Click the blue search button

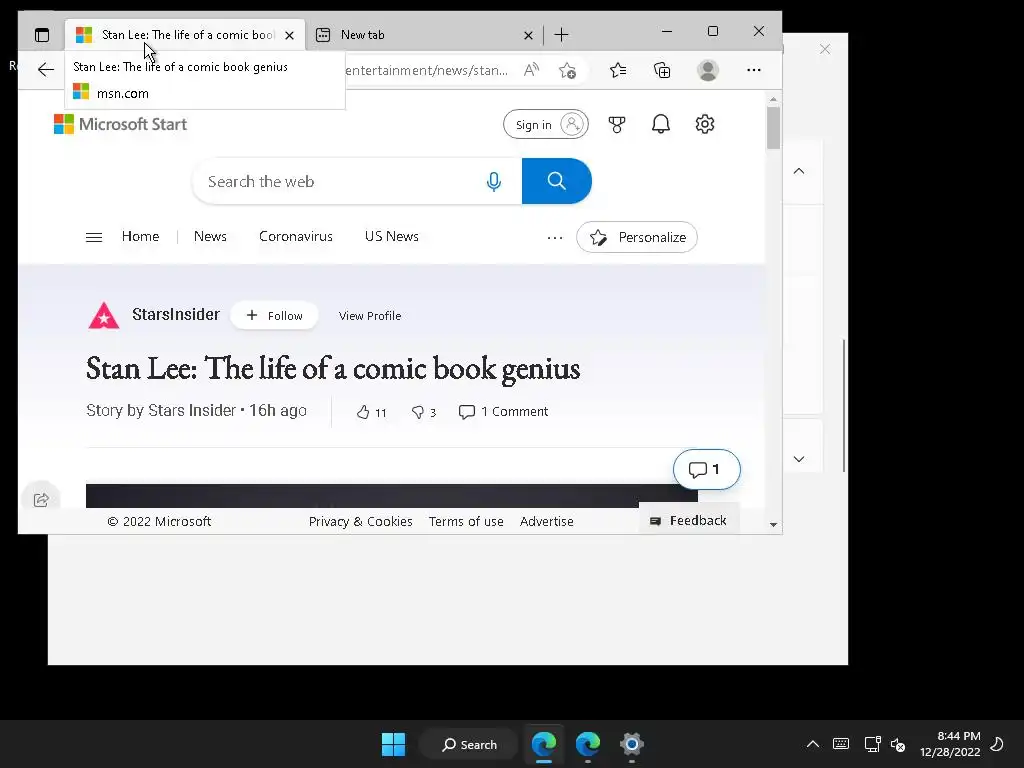pos(556,181)
